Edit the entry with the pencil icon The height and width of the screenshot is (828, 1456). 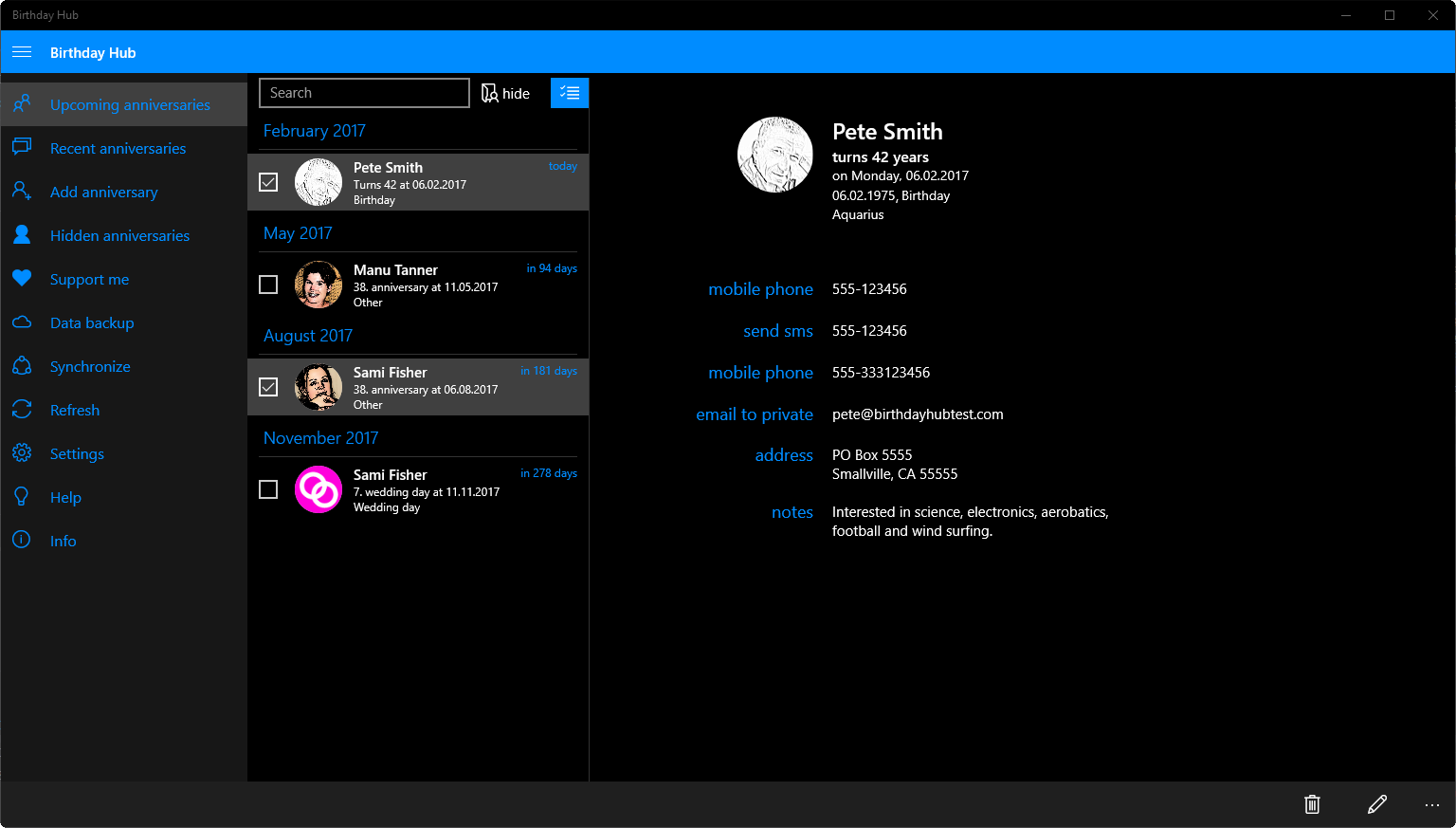click(1377, 804)
